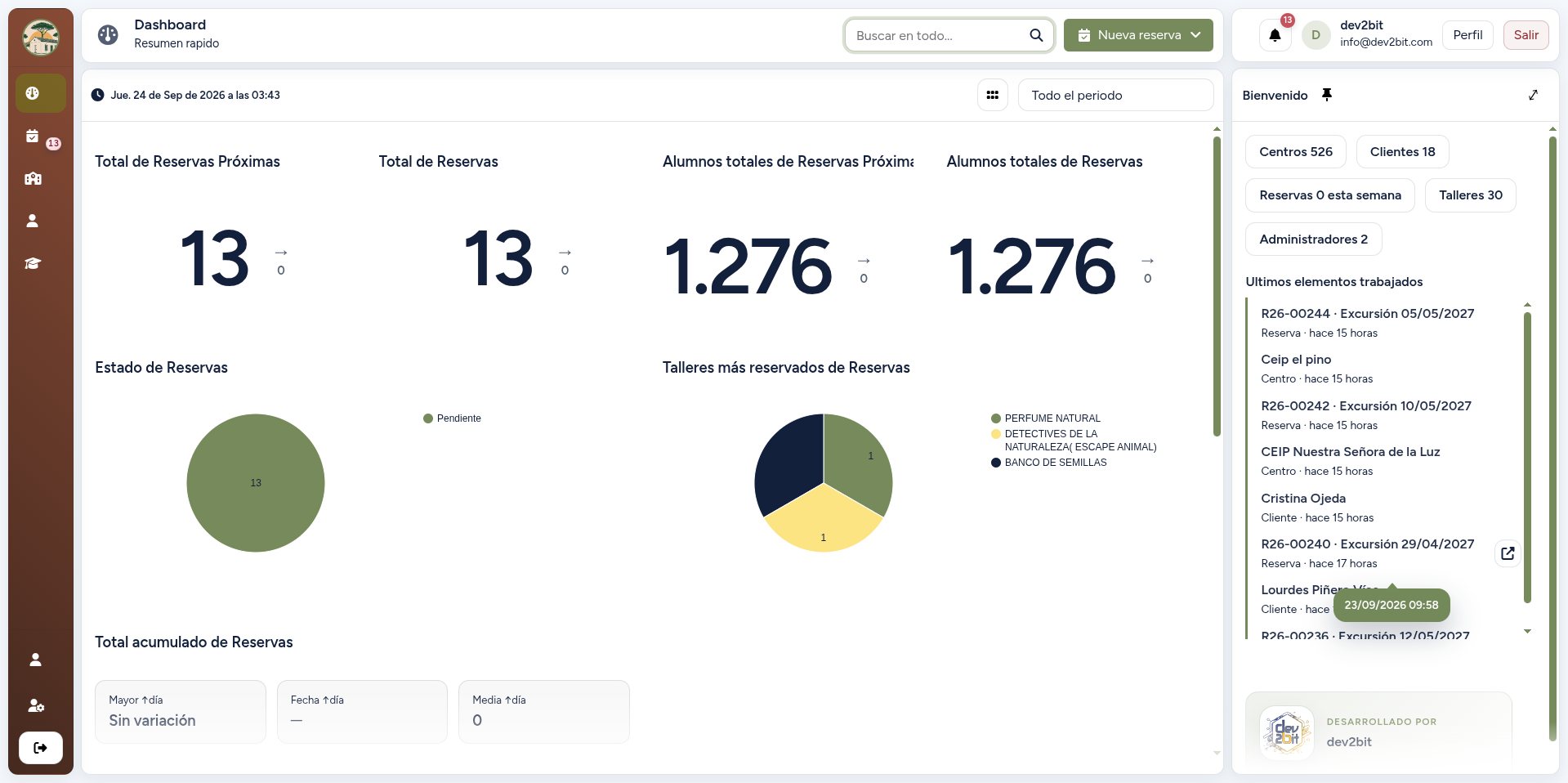The width and height of the screenshot is (1568, 783).
Task: Click the Salir button
Action: click(x=1526, y=35)
